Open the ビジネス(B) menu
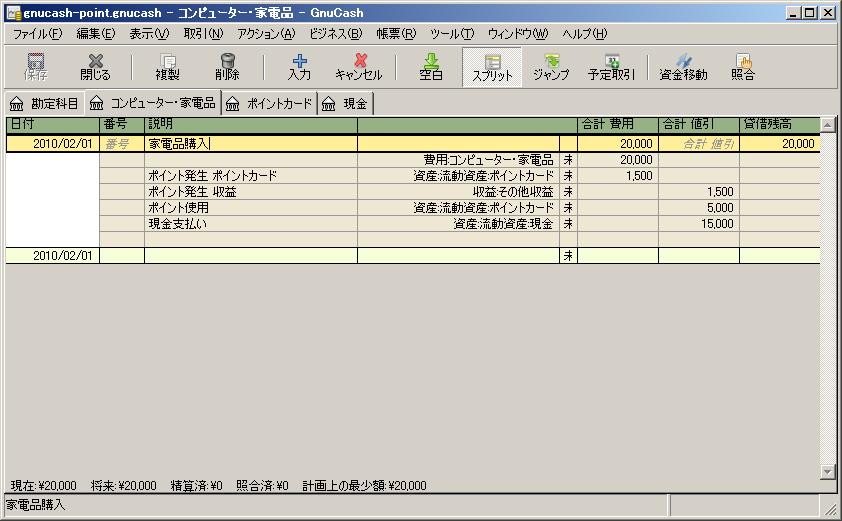This screenshot has height=521, width=842. [x=336, y=34]
